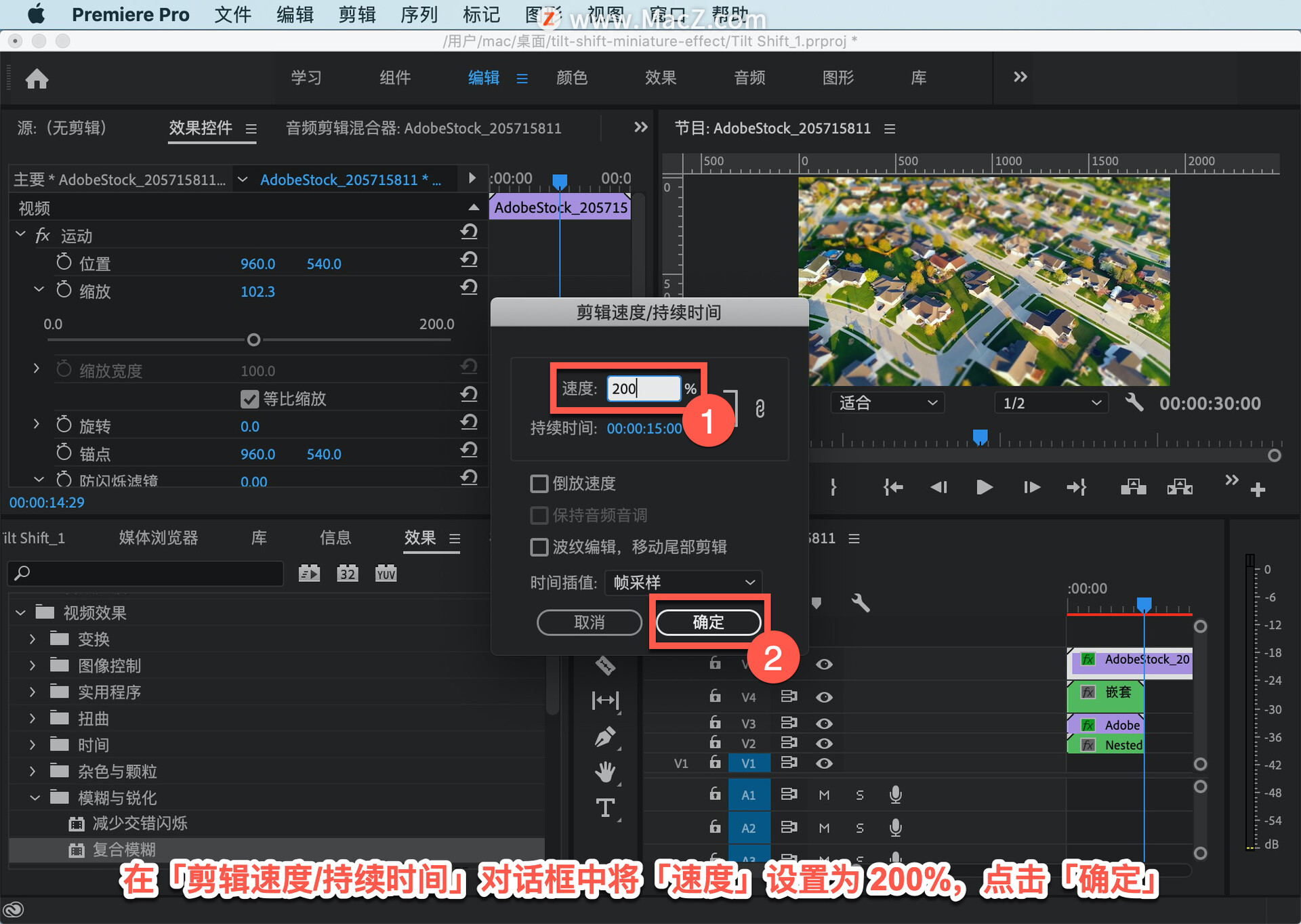The width and height of the screenshot is (1301, 924).
Task: Collapse the 运动 motion effect
Action: [20, 234]
